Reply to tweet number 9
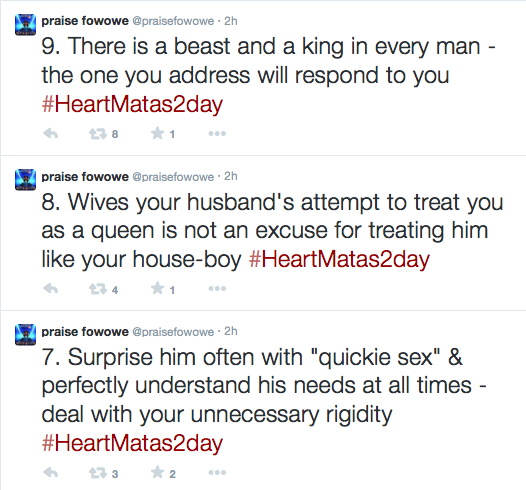The image size is (526, 490). click(x=51, y=134)
